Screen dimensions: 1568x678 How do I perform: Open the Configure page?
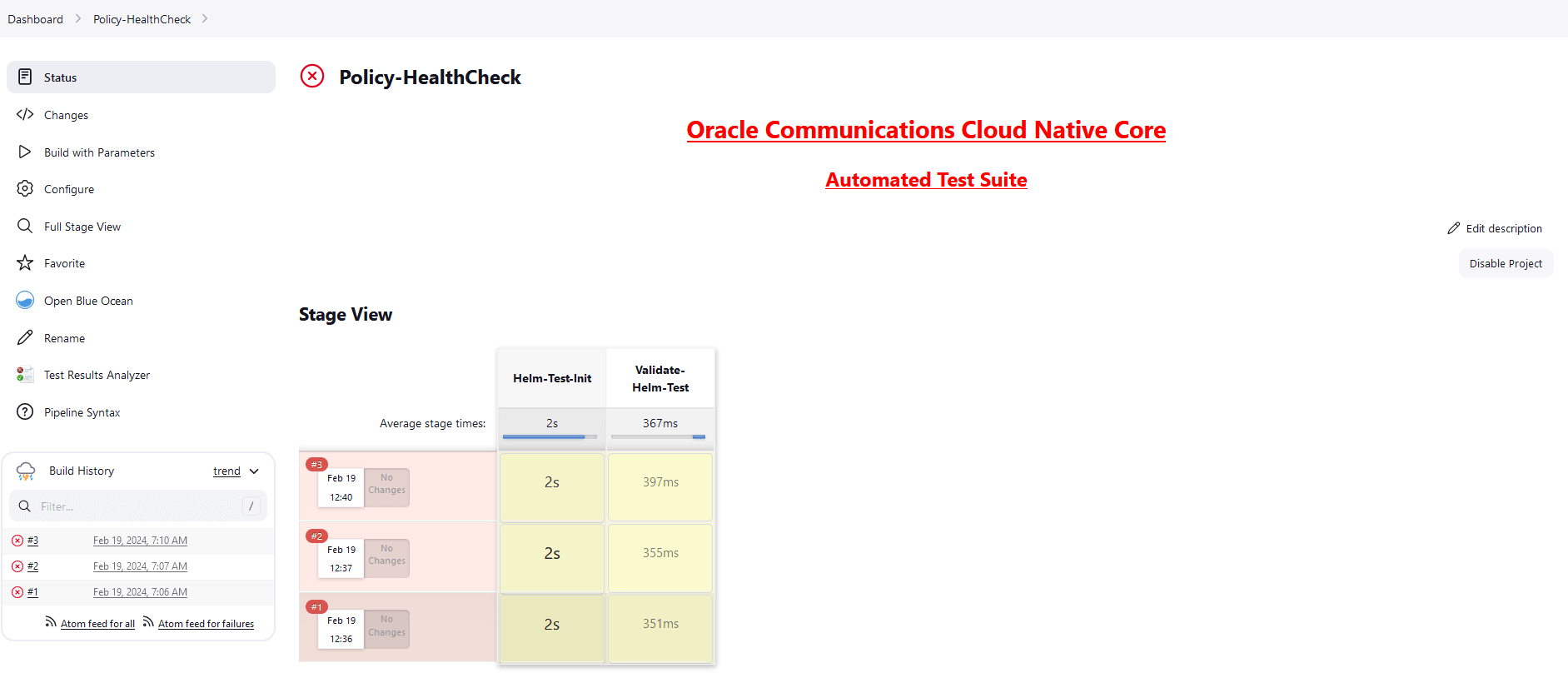[x=141, y=188]
